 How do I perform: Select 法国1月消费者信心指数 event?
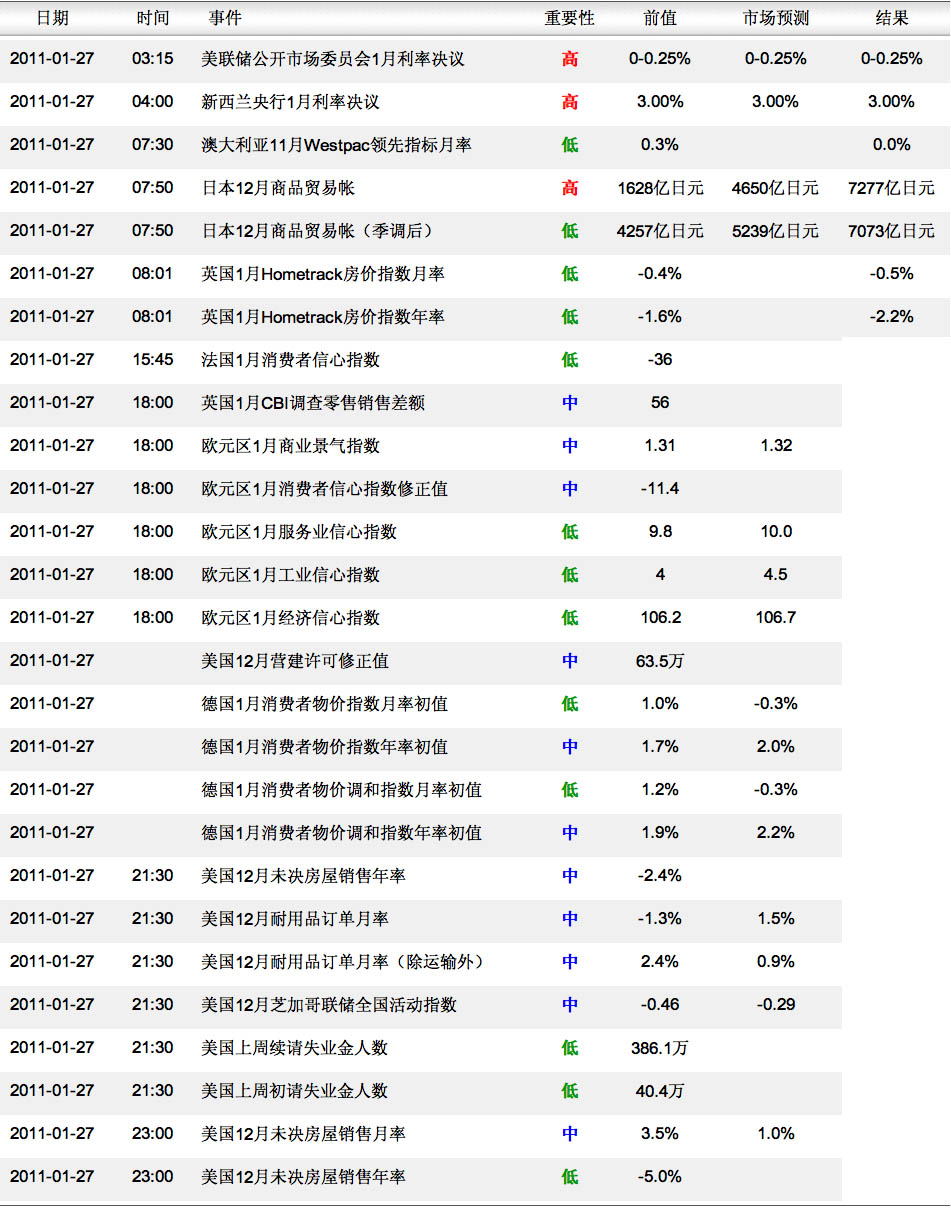pos(291,360)
